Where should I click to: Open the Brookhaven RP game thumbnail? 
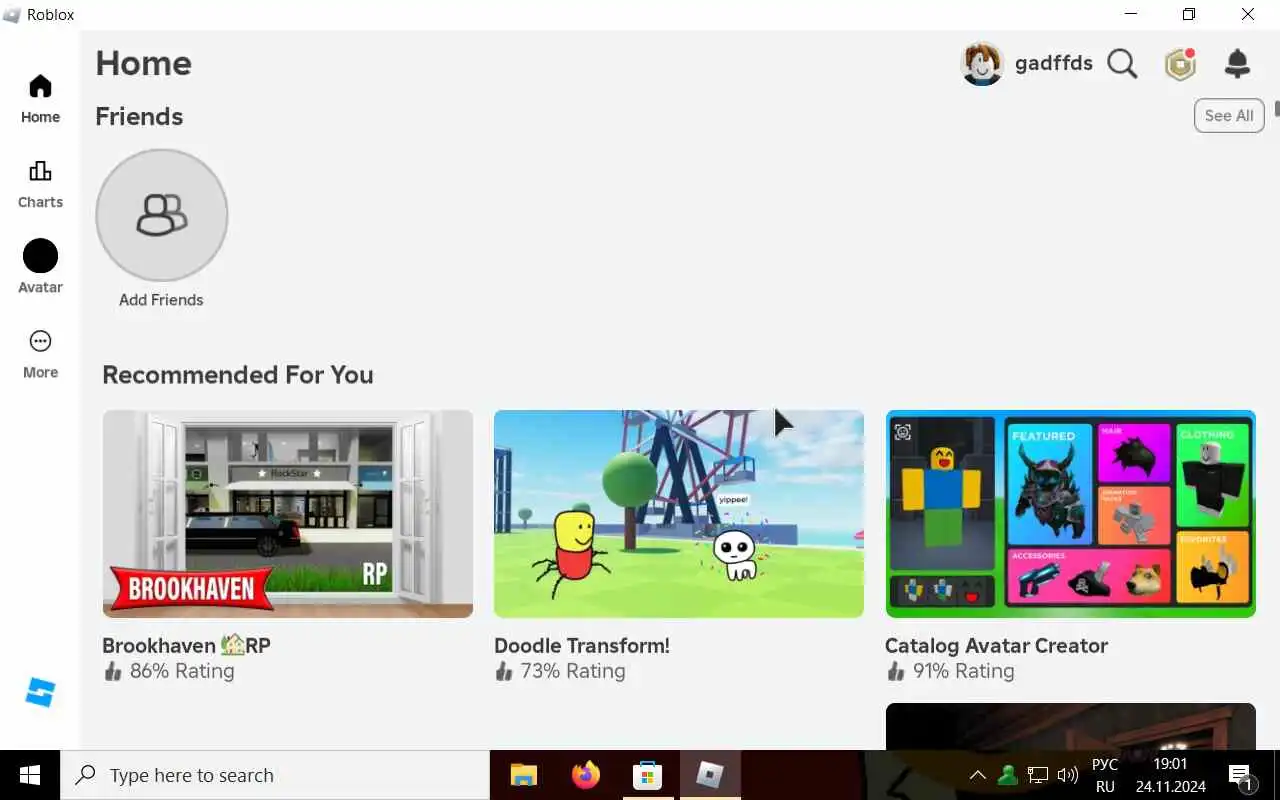pyautogui.click(x=288, y=514)
